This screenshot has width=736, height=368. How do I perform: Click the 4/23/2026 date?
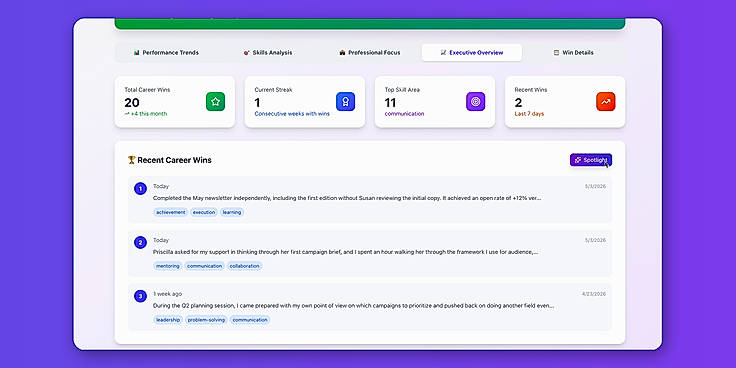coord(594,294)
